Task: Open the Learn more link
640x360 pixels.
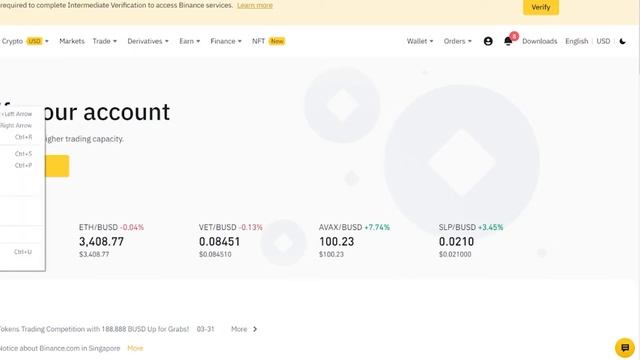Action: (255, 5)
